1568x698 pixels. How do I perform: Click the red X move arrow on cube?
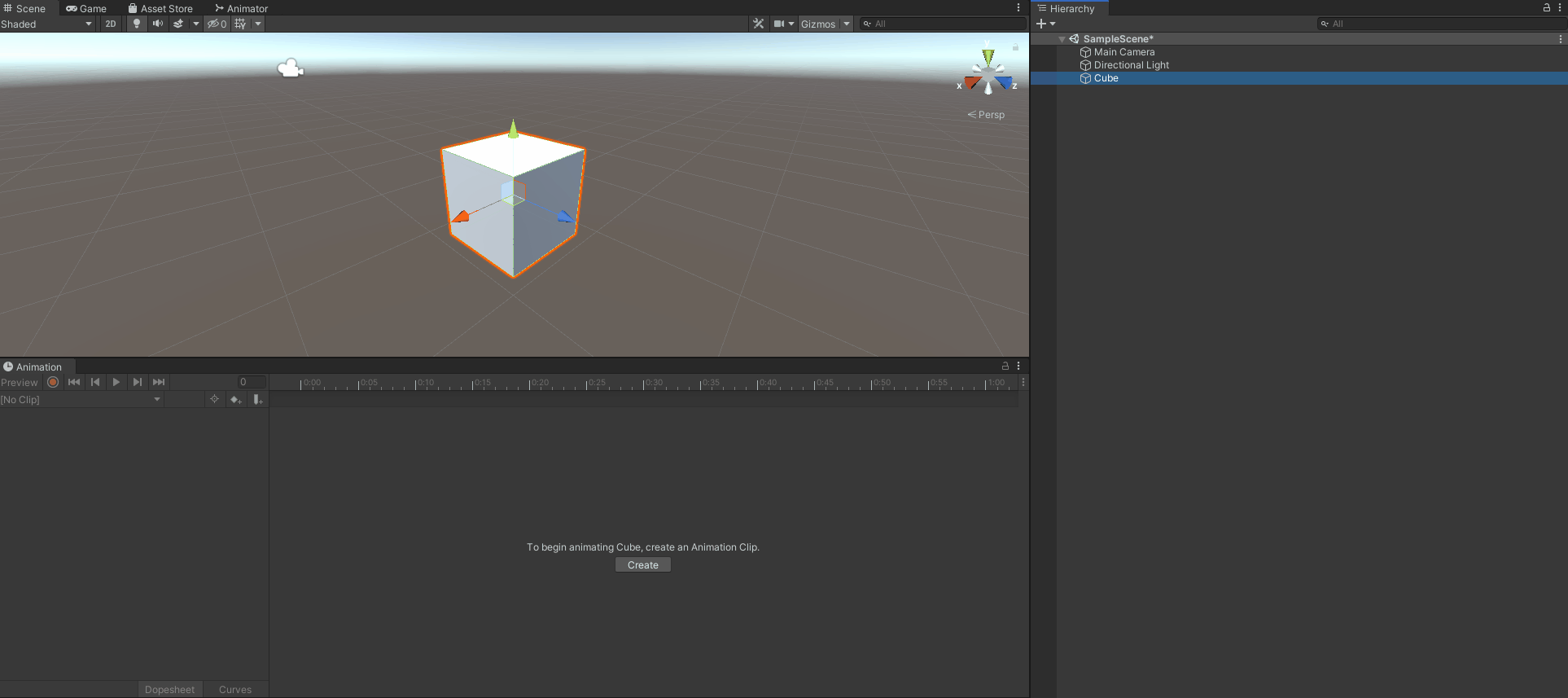coord(461,217)
